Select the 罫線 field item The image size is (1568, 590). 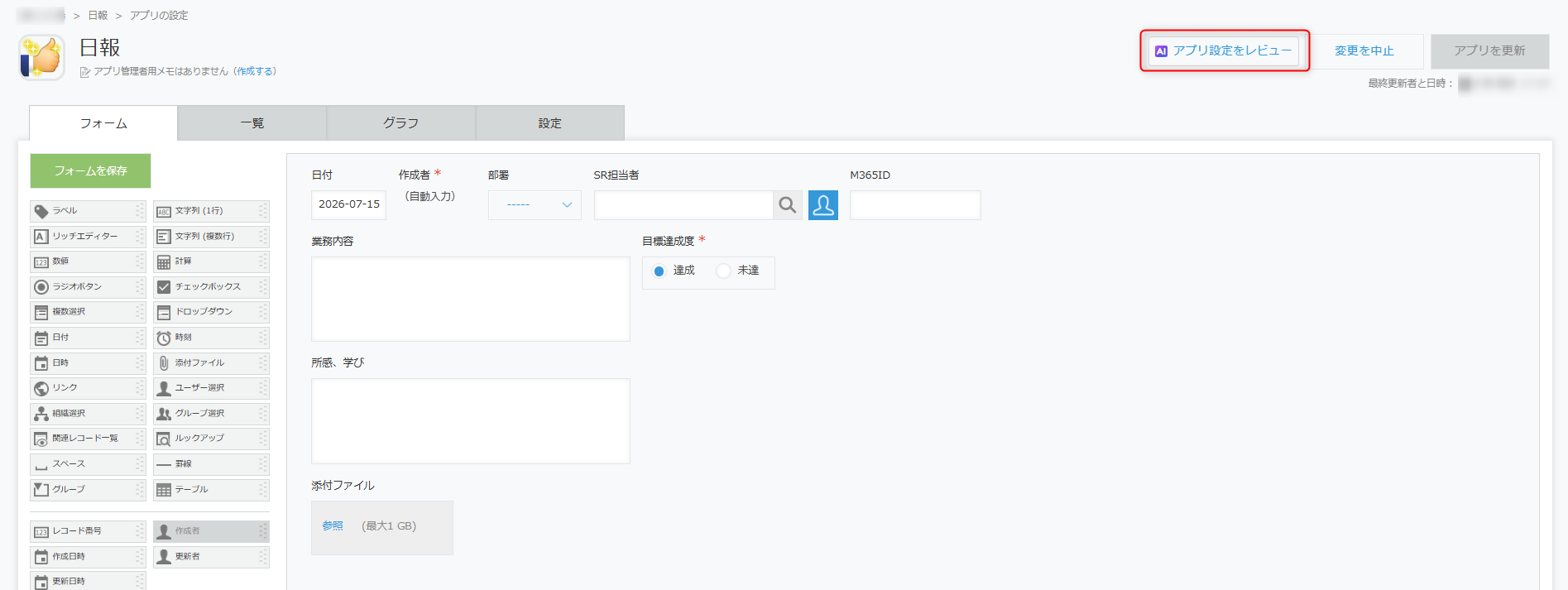pos(211,464)
